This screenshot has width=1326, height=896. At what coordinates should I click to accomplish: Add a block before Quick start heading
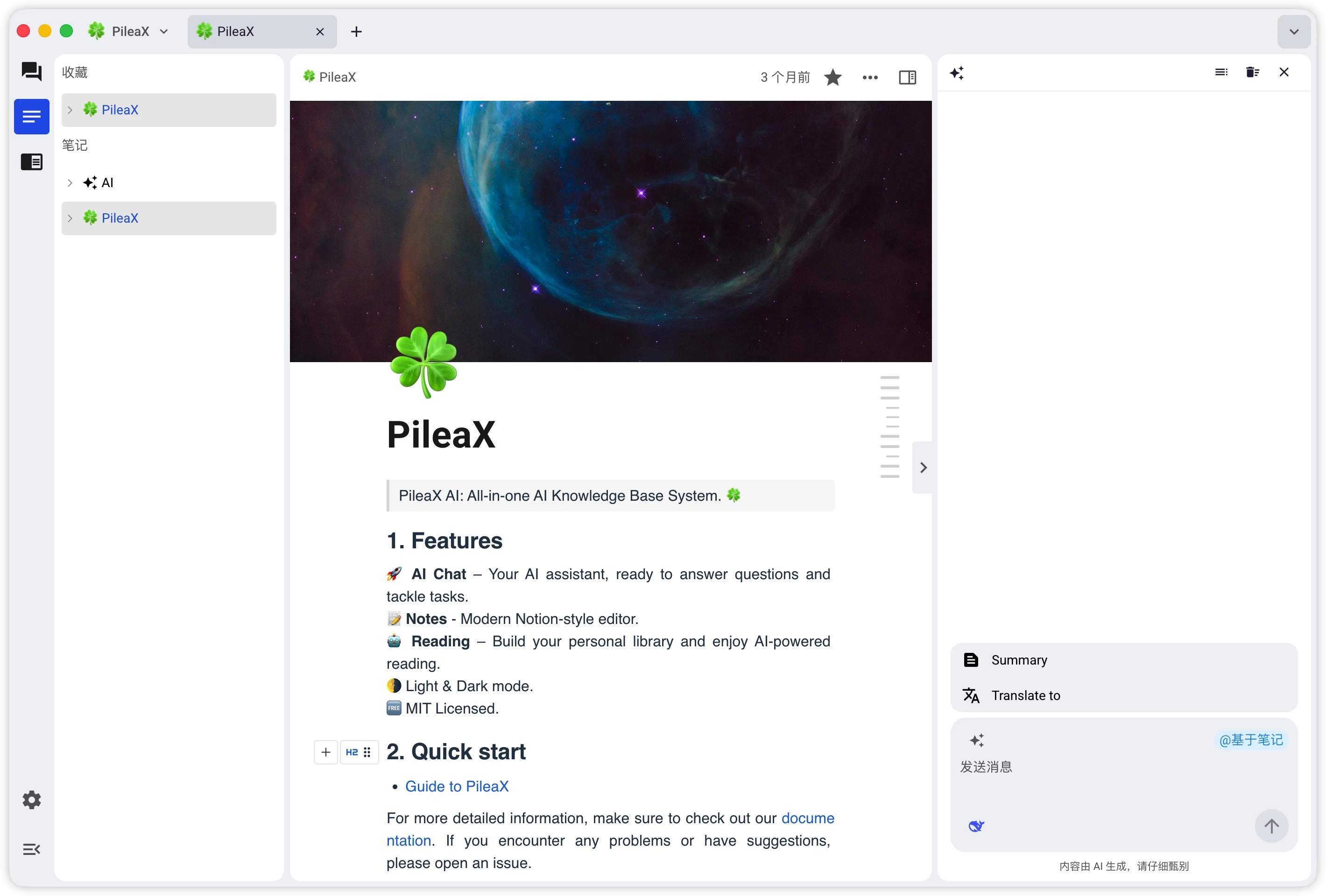(x=326, y=752)
